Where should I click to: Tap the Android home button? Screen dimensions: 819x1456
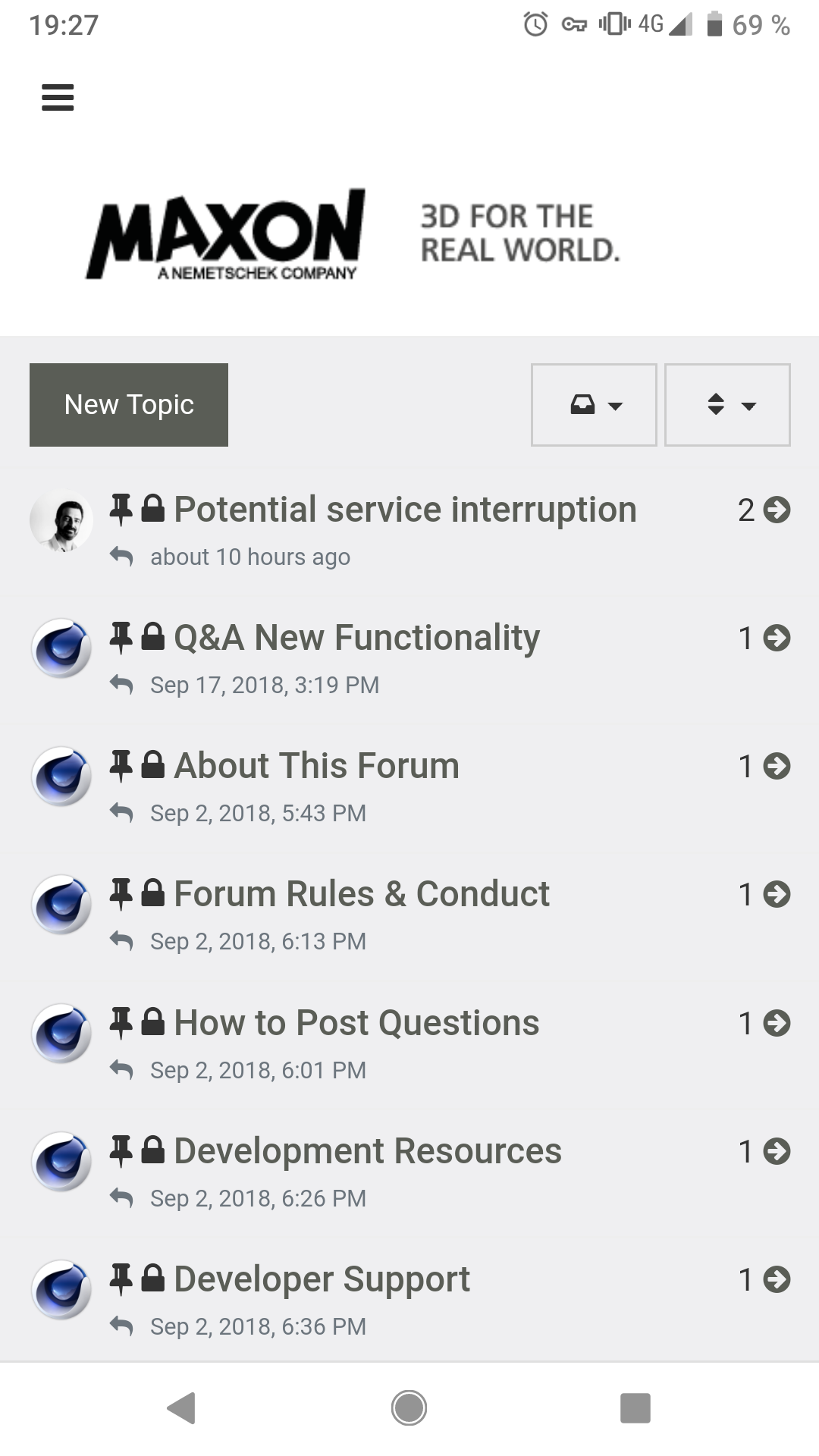click(x=409, y=1408)
